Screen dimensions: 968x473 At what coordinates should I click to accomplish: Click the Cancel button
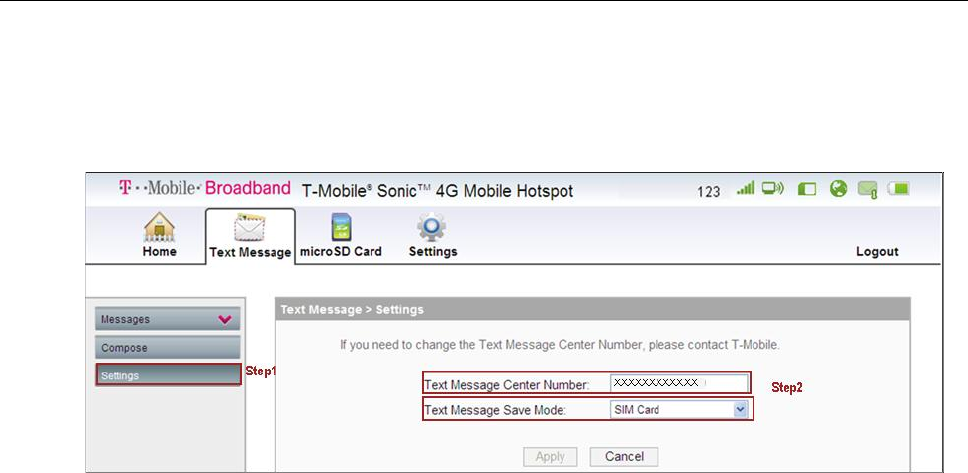624,457
